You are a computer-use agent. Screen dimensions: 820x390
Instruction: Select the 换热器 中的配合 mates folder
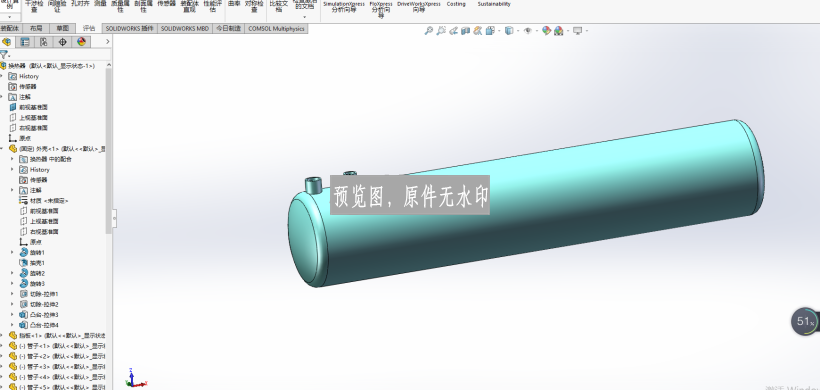(x=45, y=159)
